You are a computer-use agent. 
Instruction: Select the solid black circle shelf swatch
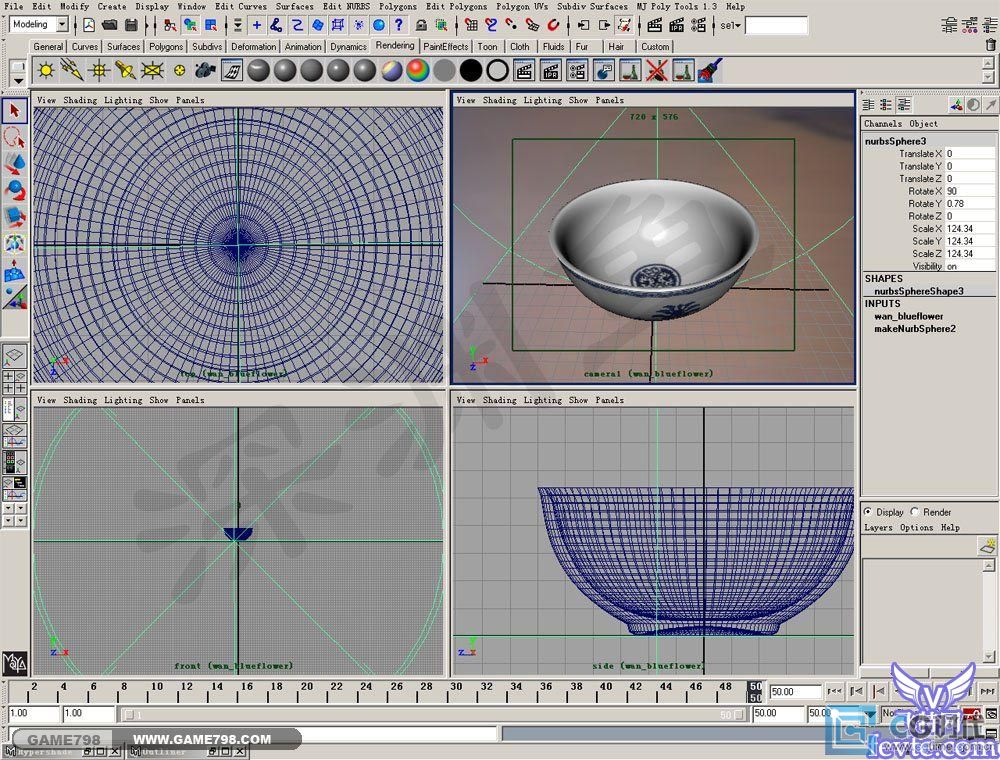click(471, 70)
